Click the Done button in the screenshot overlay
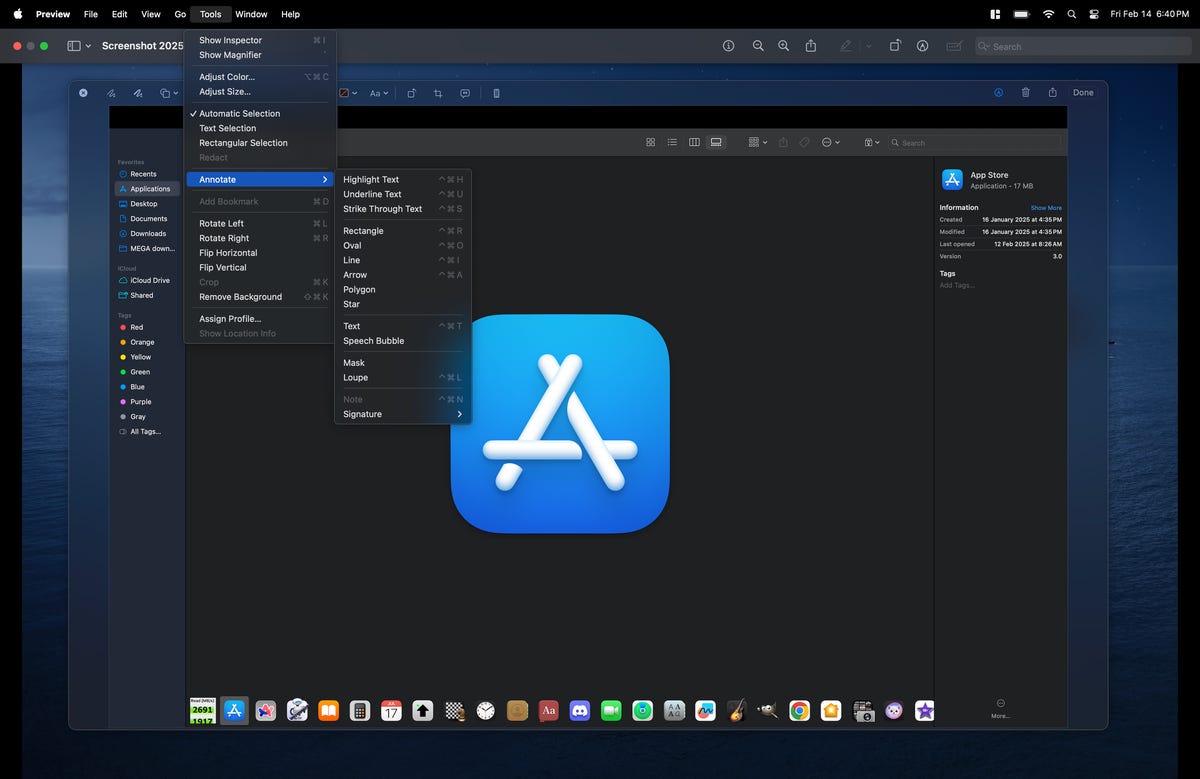 (x=1083, y=92)
